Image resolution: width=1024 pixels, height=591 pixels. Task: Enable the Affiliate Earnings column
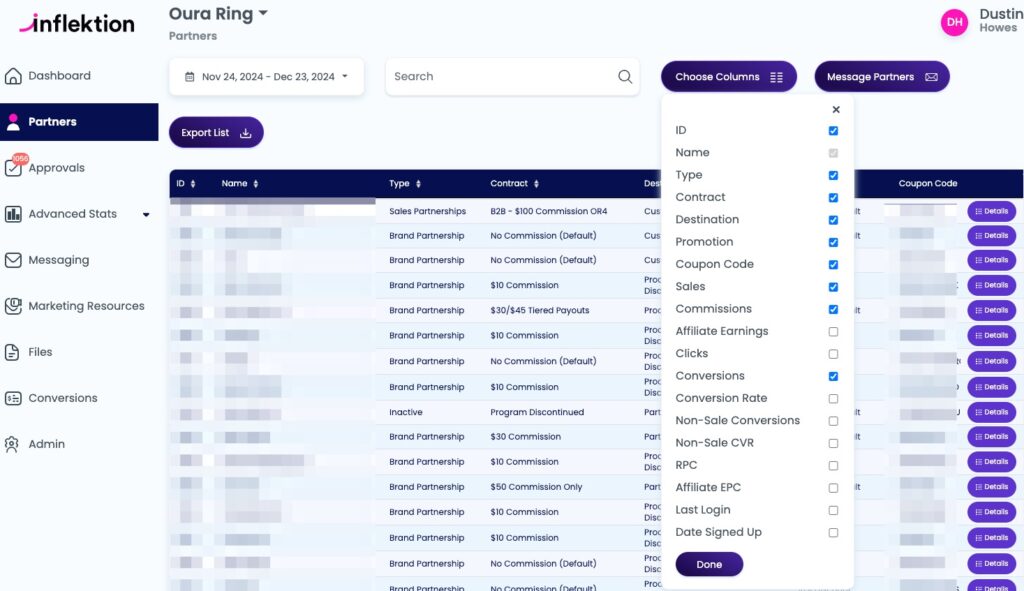point(833,332)
